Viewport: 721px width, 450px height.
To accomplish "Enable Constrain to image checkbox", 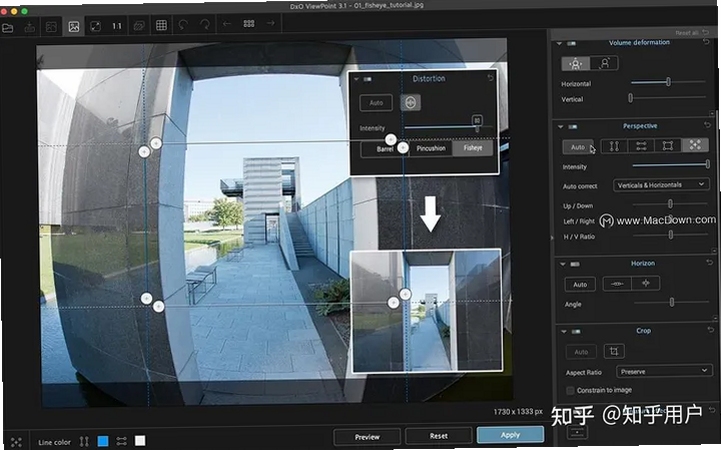I will 570,391.
